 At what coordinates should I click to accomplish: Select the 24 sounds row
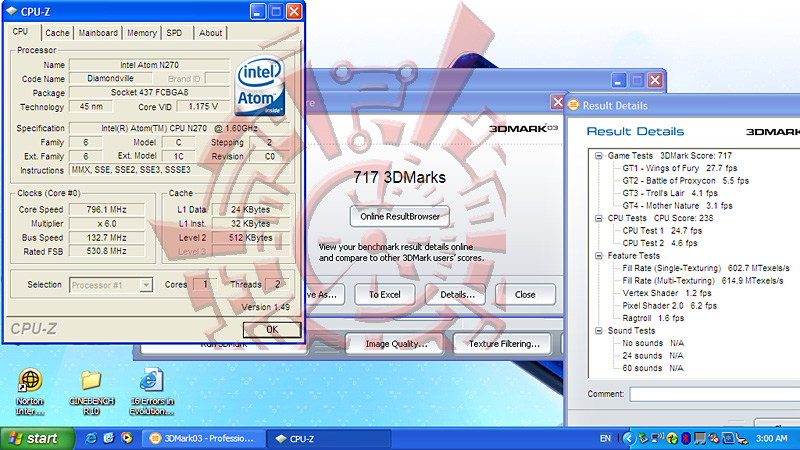coord(653,356)
